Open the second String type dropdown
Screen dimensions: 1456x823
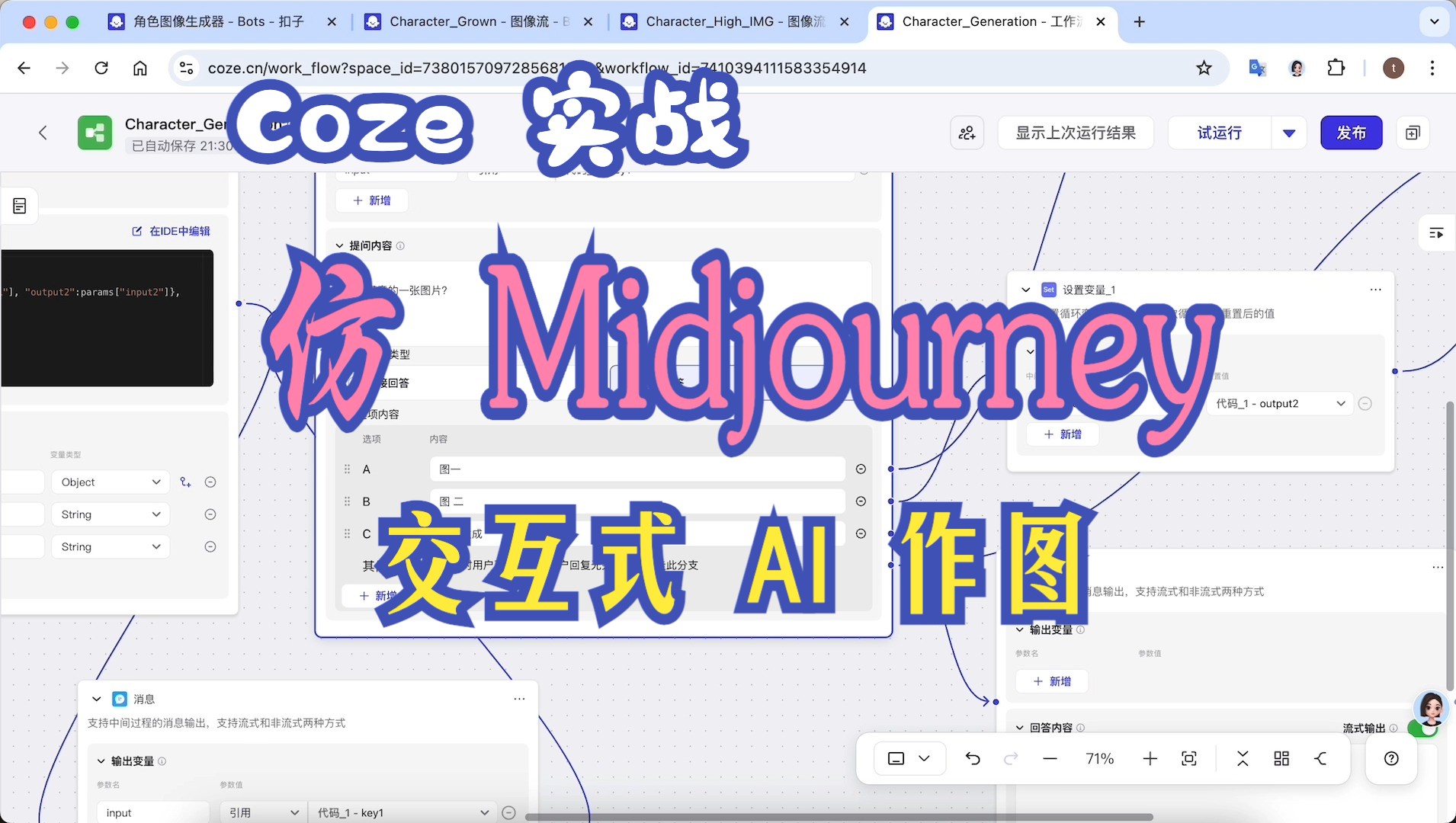(x=111, y=546)
